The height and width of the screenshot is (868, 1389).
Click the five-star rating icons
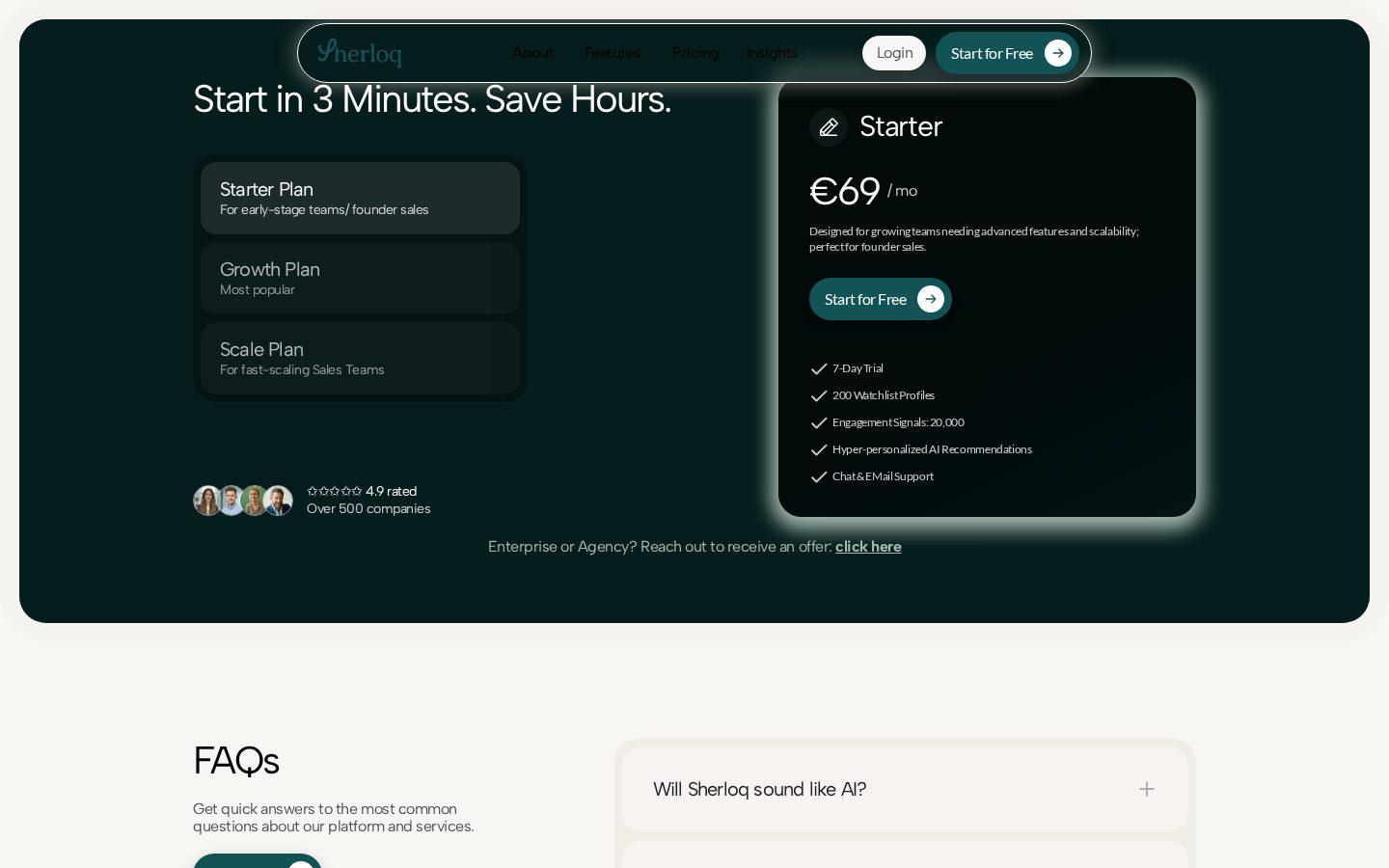point(334,491)
